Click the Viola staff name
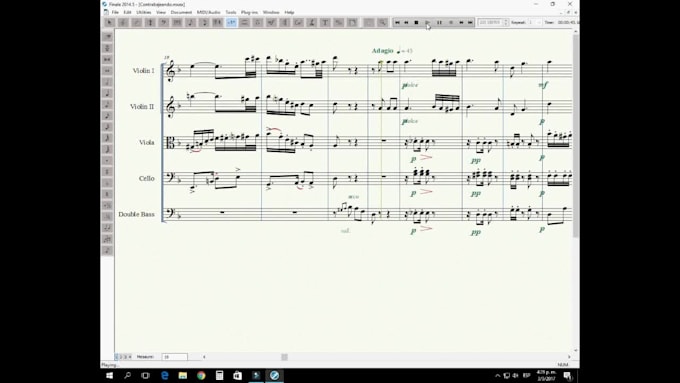 pos(147,142)
